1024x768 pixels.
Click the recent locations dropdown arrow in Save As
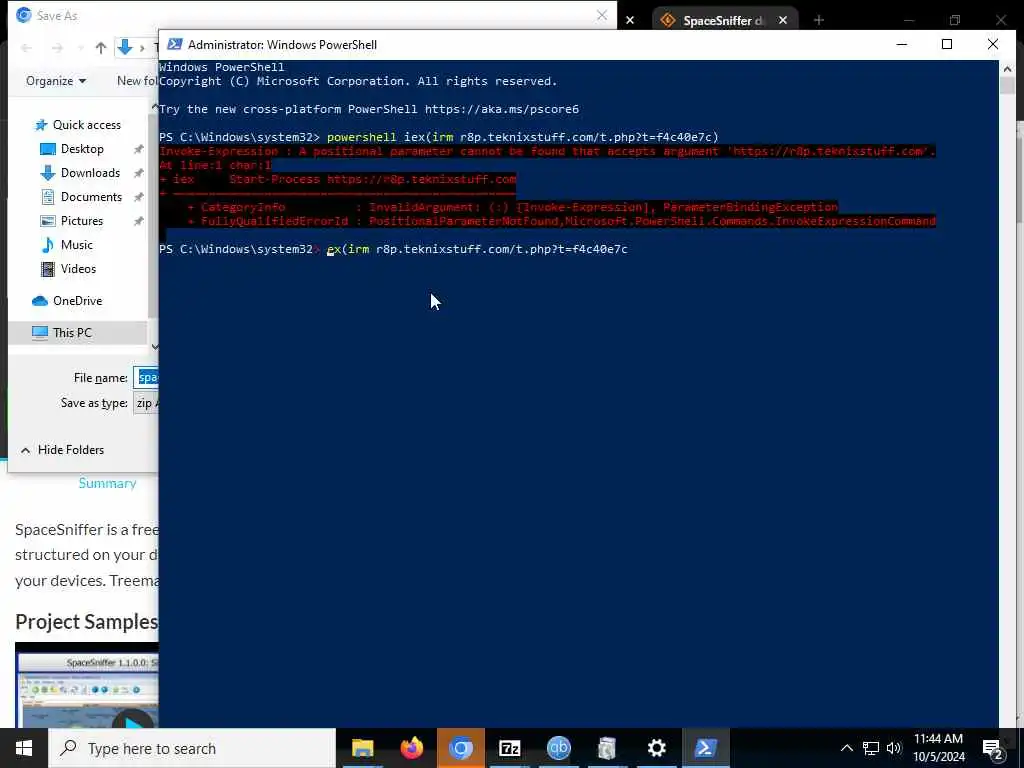pos(80,48)
